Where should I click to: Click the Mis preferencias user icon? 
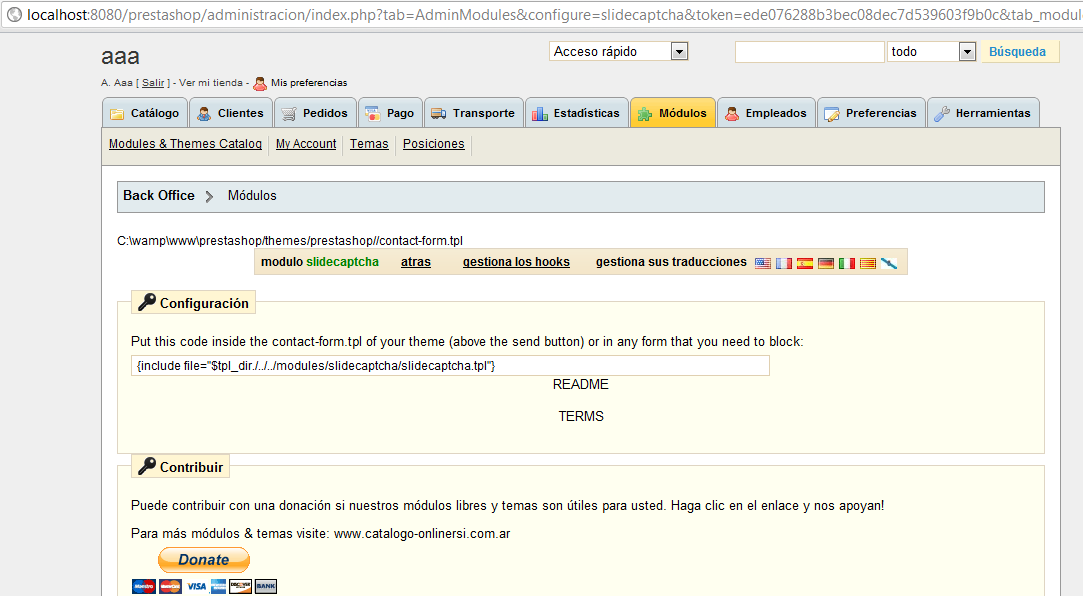pos(260,83)
